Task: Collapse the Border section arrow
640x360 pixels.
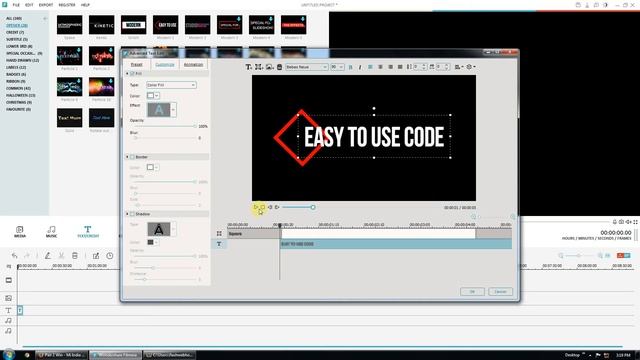Action: point(127,157)
